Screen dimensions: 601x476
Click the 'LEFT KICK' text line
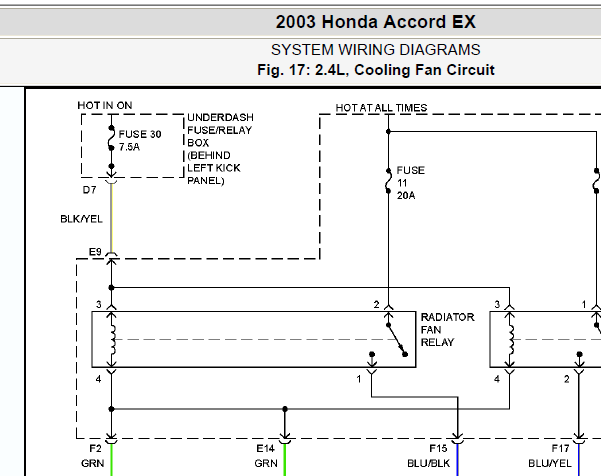point(213,168)
